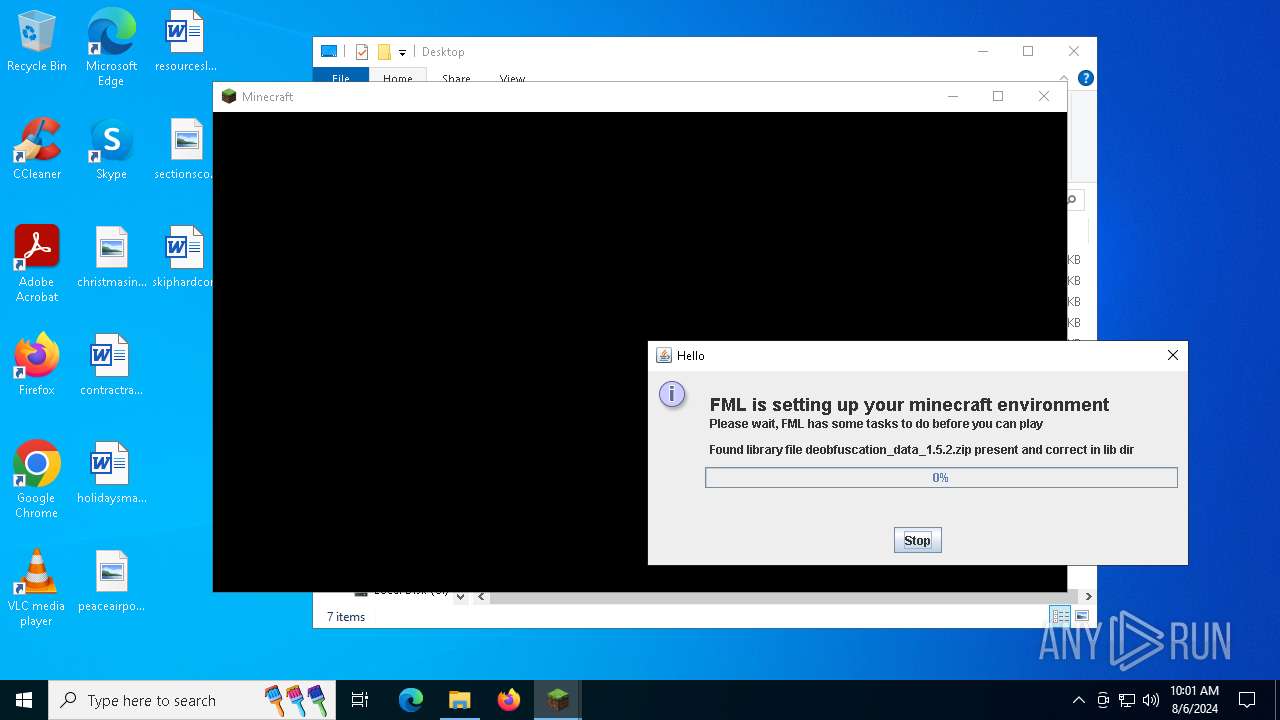The width and height of the screenshot is (1280, 720).
Task: Click the right arrow of Explorer's horizontal scrollbar
Action: coord(1088,597)
